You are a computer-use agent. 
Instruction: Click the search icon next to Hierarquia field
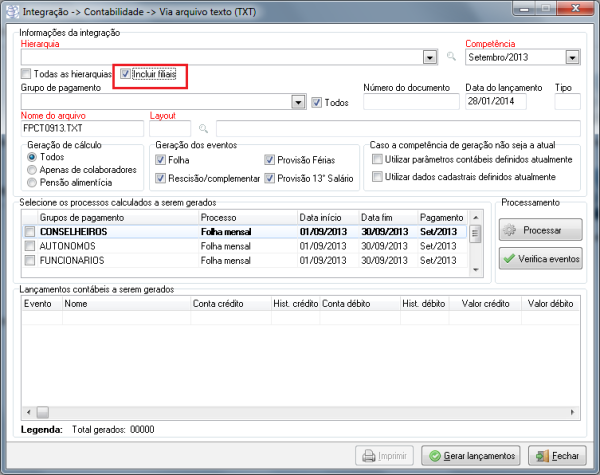(452, 58)
